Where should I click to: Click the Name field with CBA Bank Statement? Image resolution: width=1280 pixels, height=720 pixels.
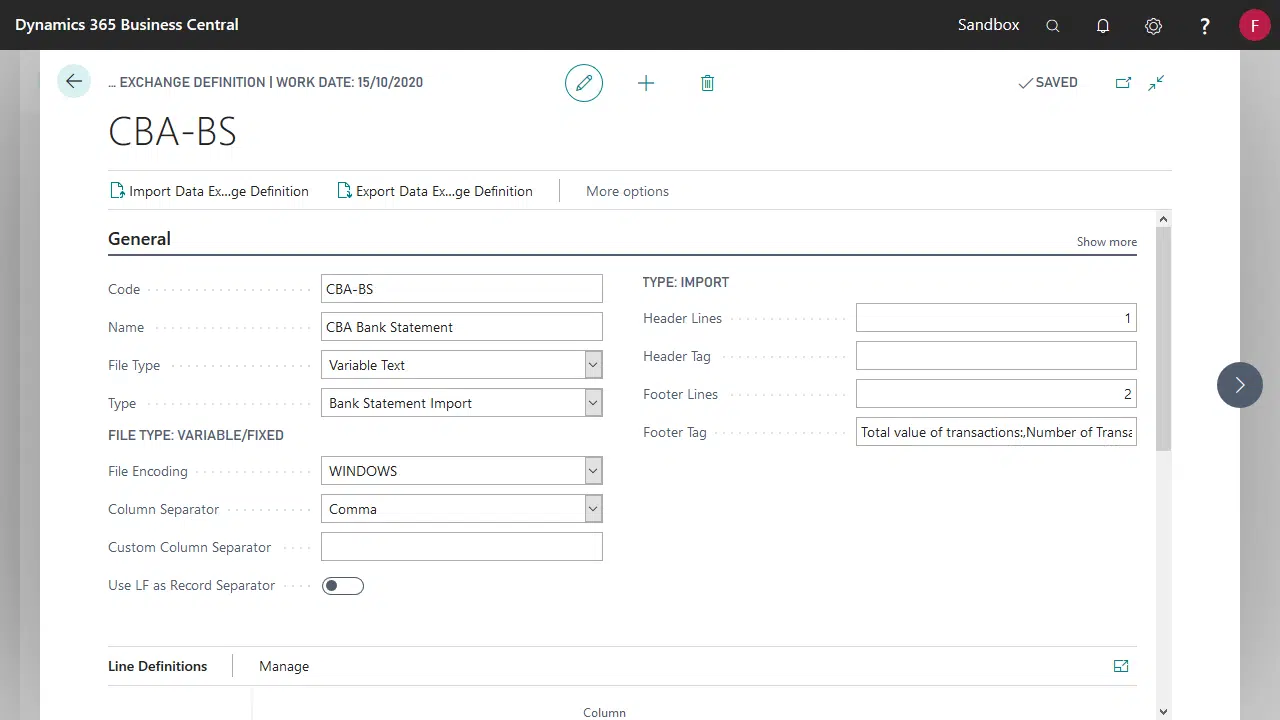462,327
